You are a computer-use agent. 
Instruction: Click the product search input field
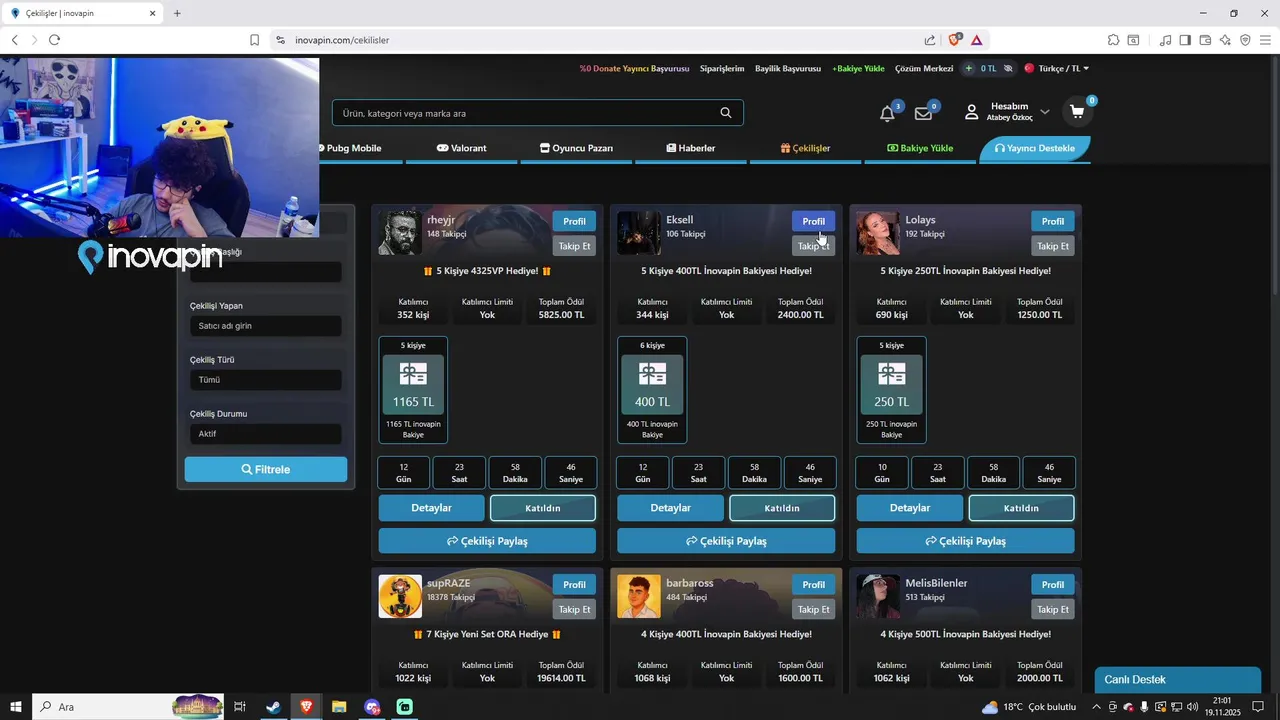pyautogui.click(x=525, y=113)
